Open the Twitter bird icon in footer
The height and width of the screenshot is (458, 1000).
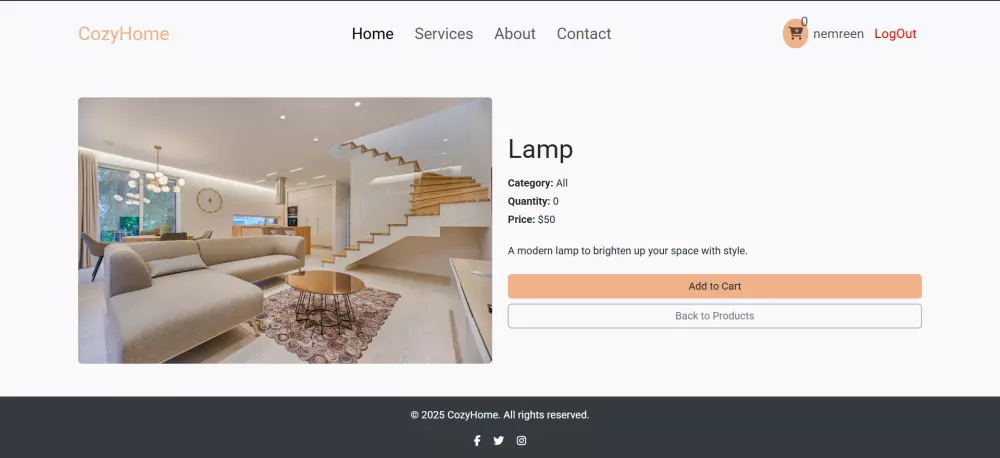click(x=499, y=441)
